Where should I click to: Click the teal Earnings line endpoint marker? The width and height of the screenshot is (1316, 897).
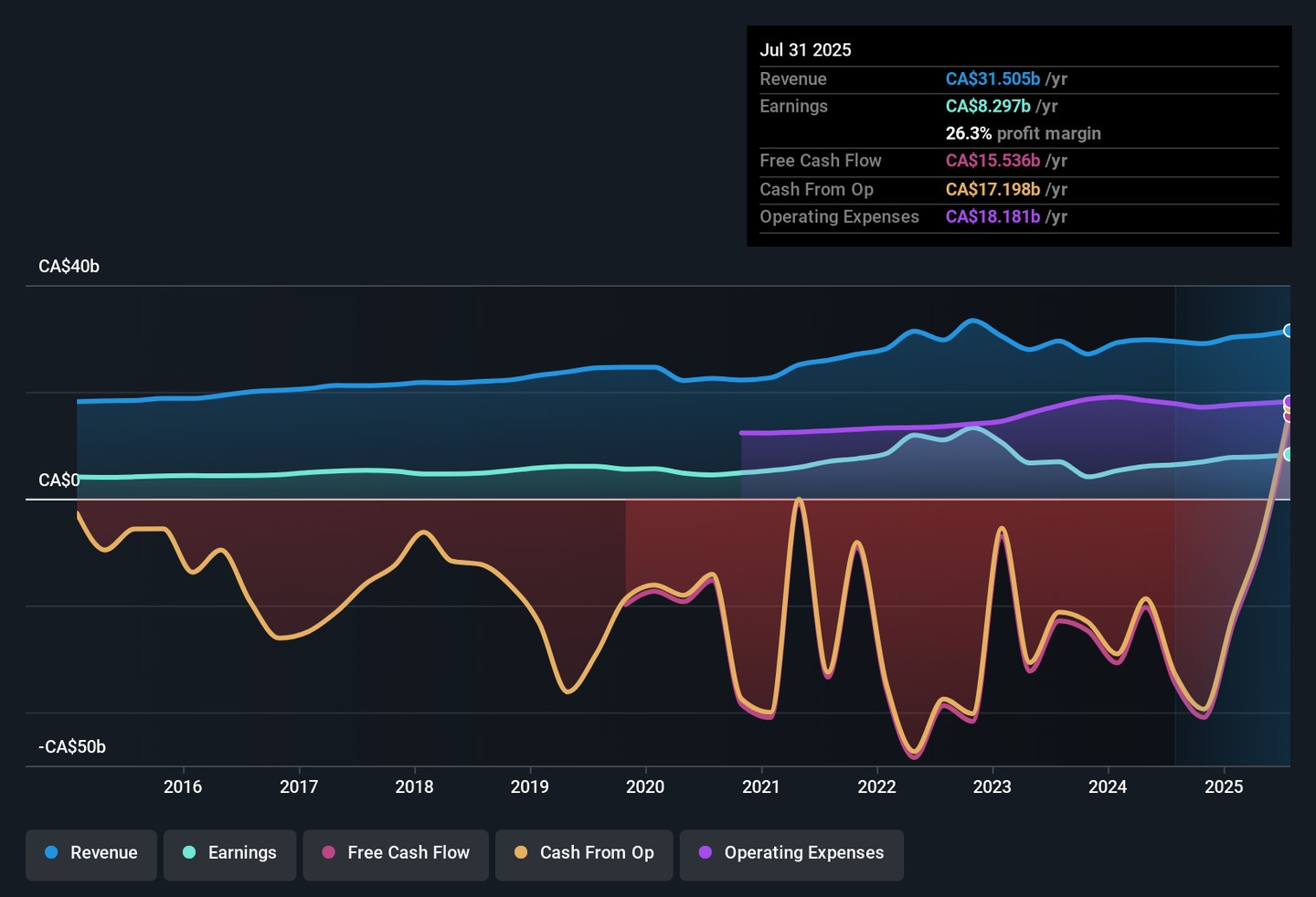[1289, 454]
